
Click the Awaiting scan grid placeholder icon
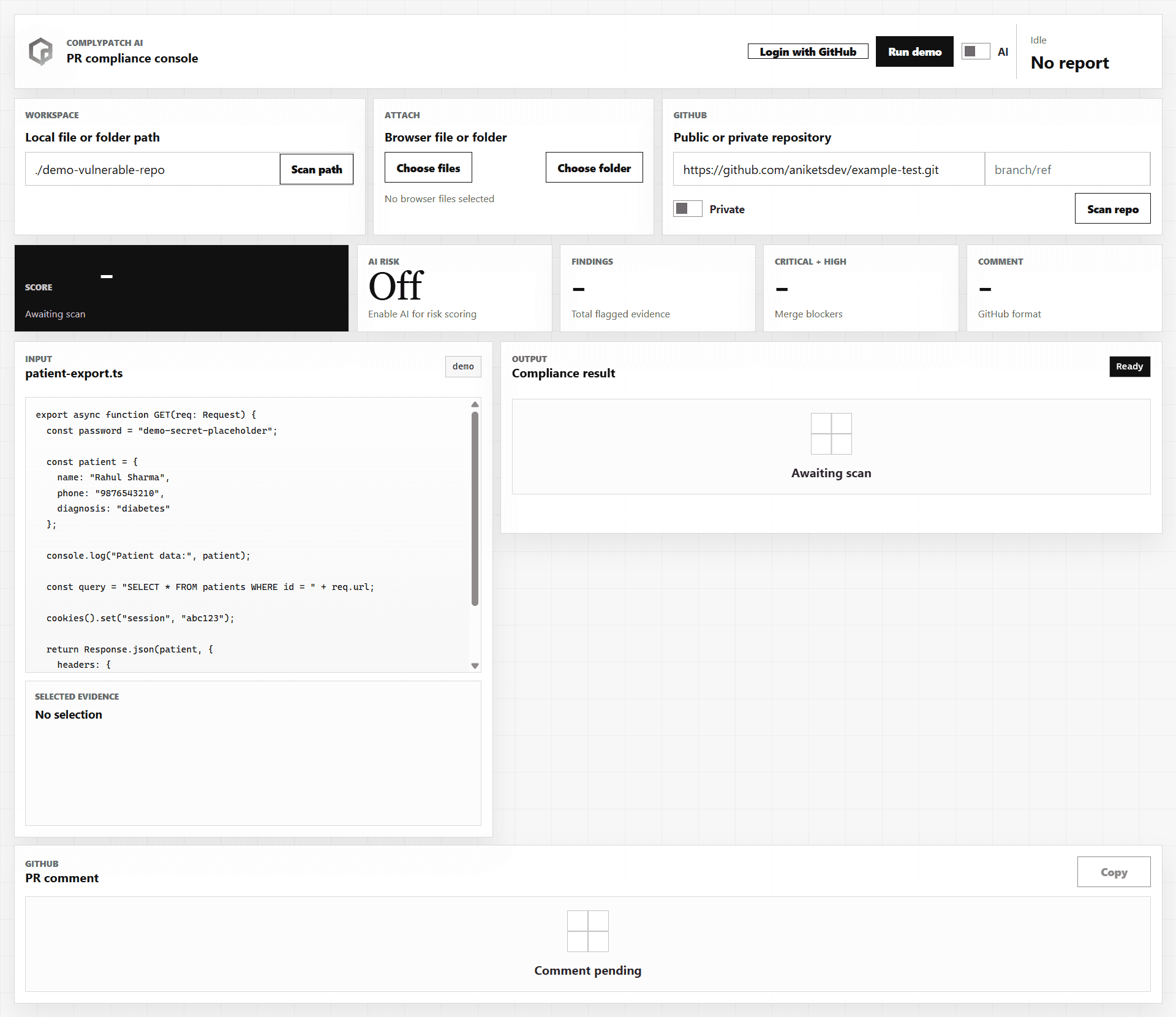[x=831, y=434]
